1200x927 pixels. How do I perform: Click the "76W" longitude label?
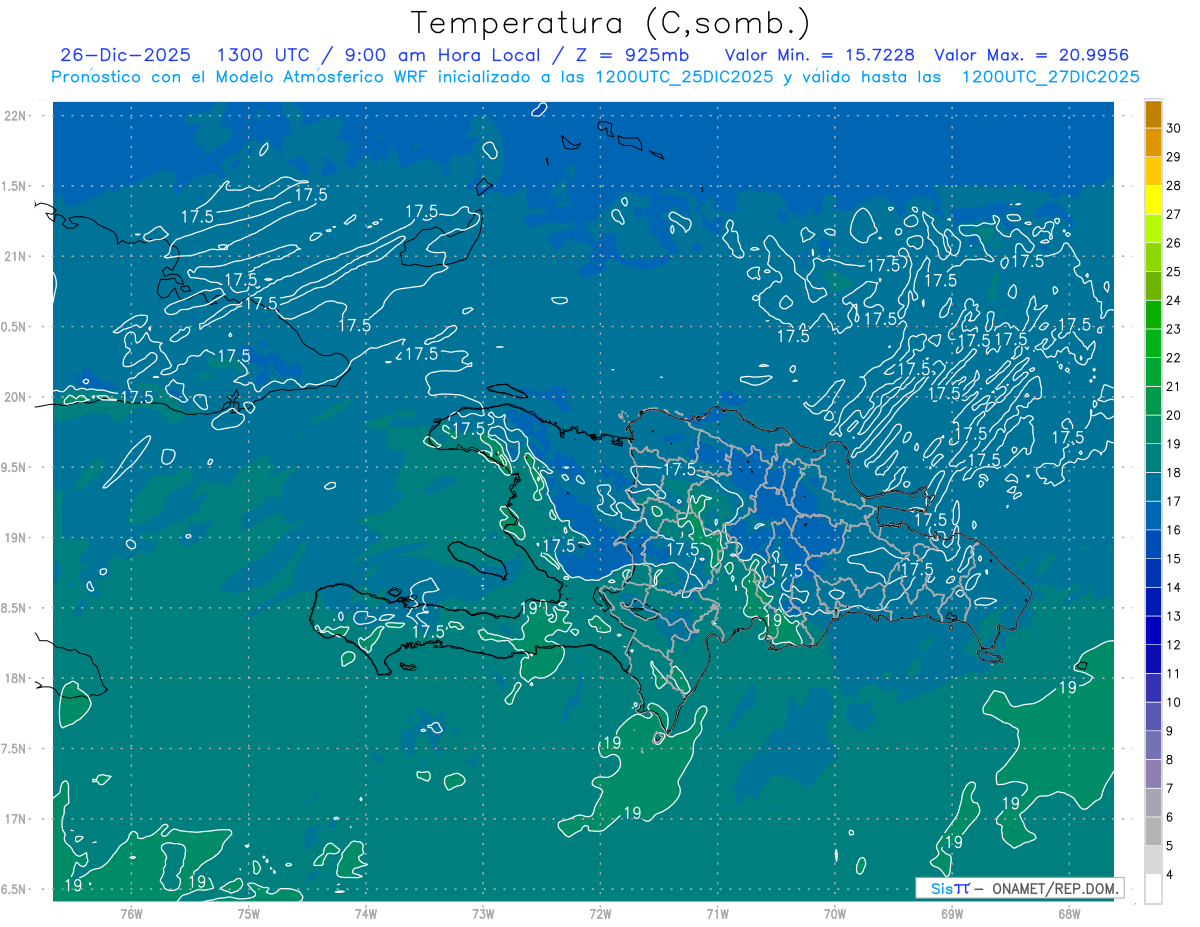coord(131,913)
